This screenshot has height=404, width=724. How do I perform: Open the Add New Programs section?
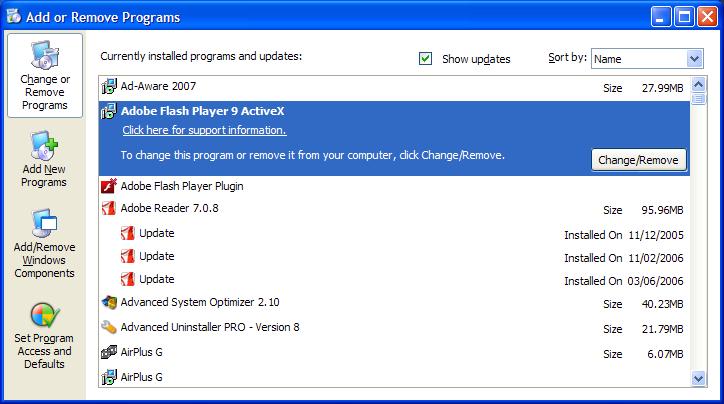pyautogui.click(x=44, y=161)
